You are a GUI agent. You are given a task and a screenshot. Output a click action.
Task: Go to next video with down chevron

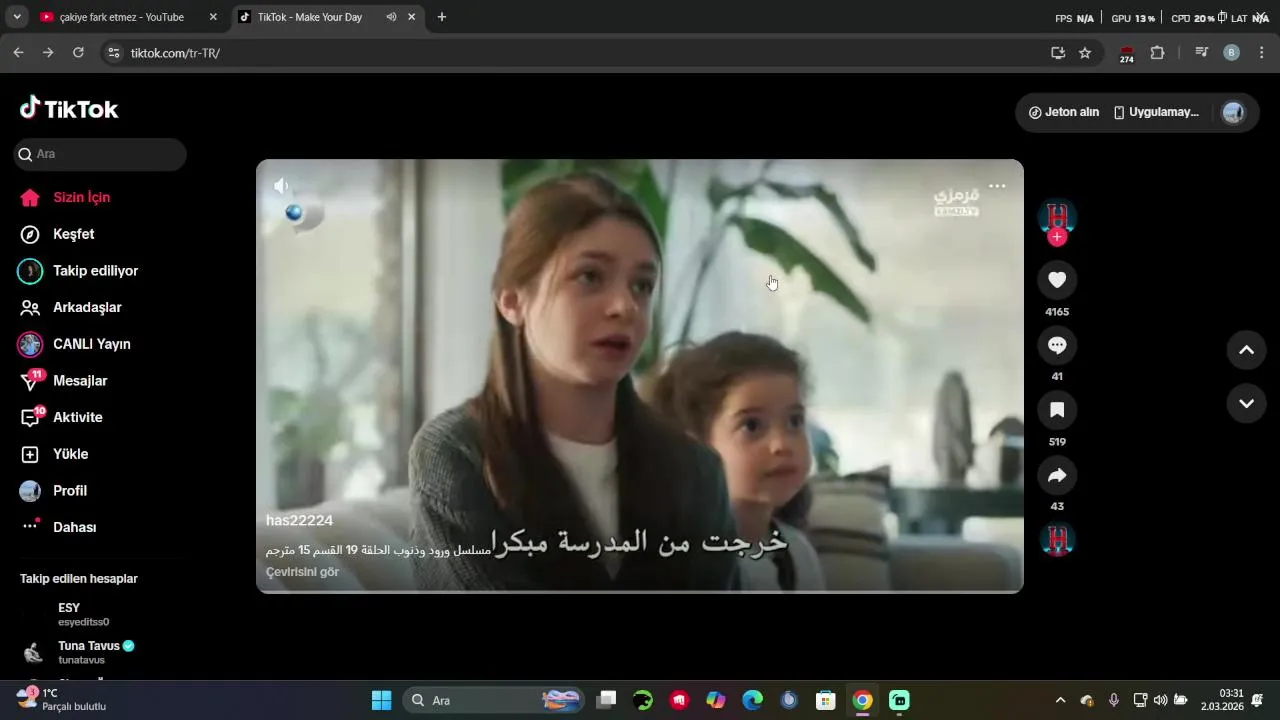[1246, 404]
